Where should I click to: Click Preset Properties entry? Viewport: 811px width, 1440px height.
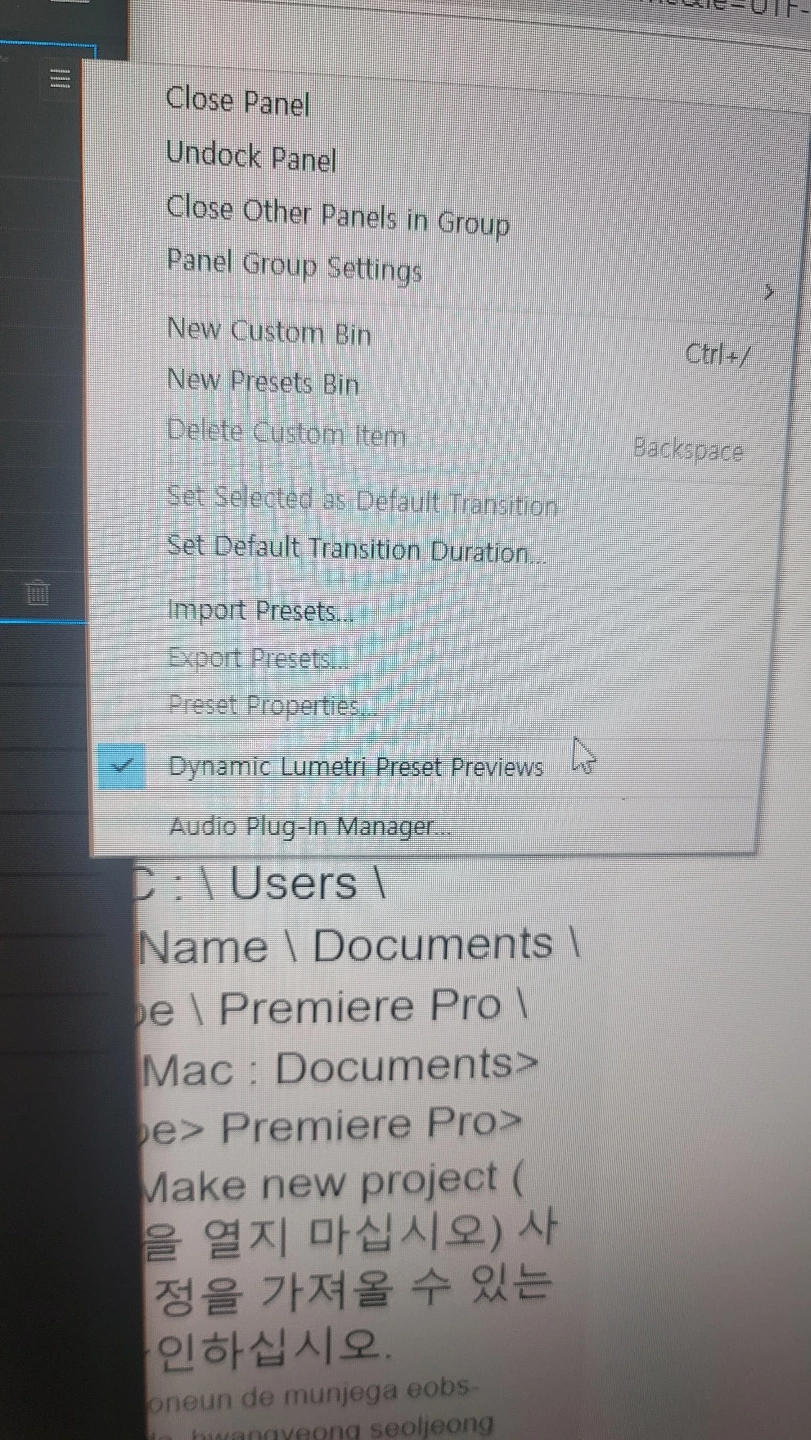[273, 706]
